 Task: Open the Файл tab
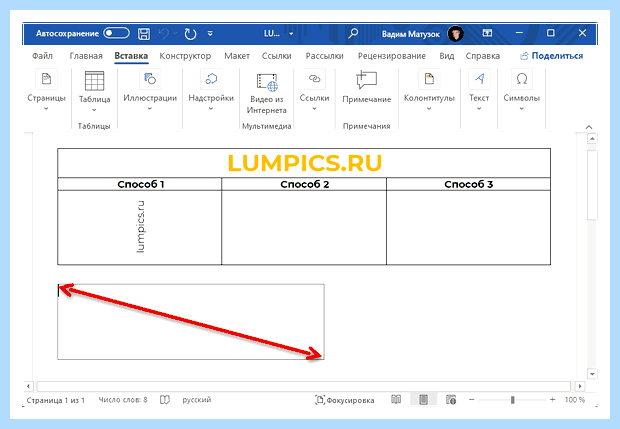tap(42, 56)
